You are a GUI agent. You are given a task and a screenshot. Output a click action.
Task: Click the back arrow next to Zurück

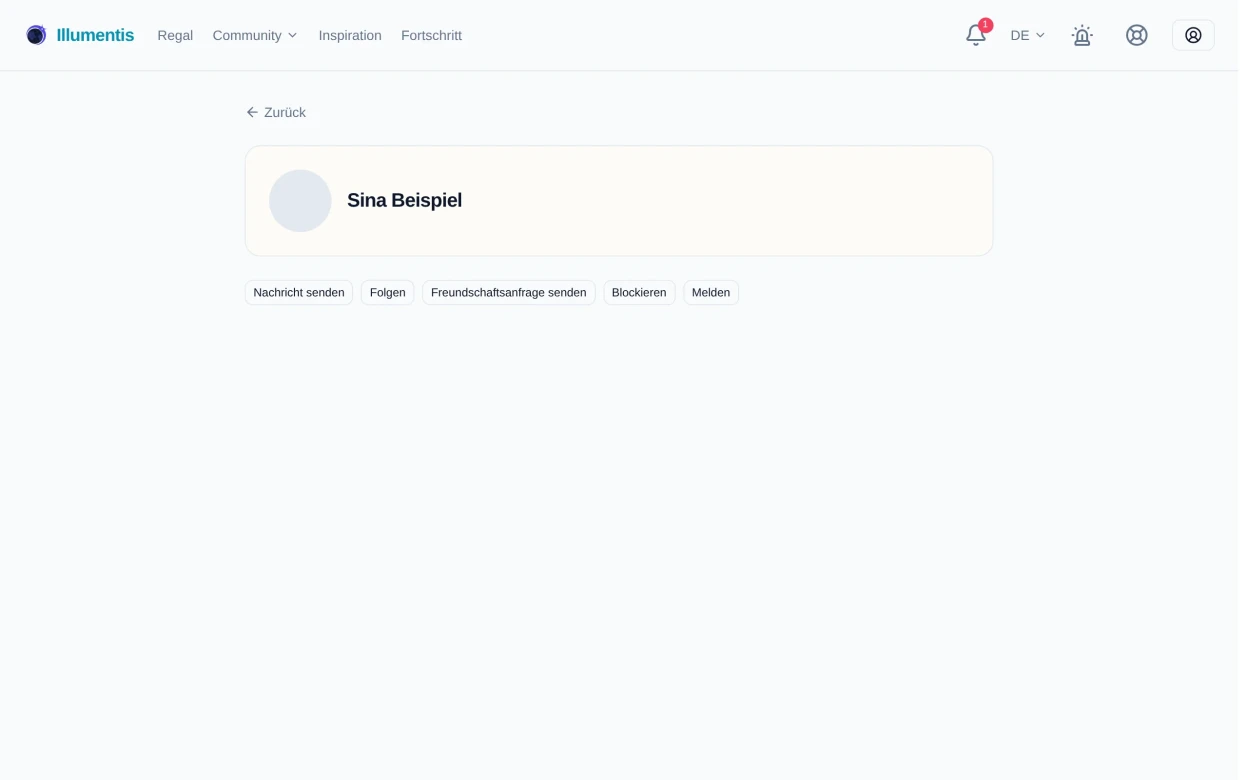click(x=252, y=112)
